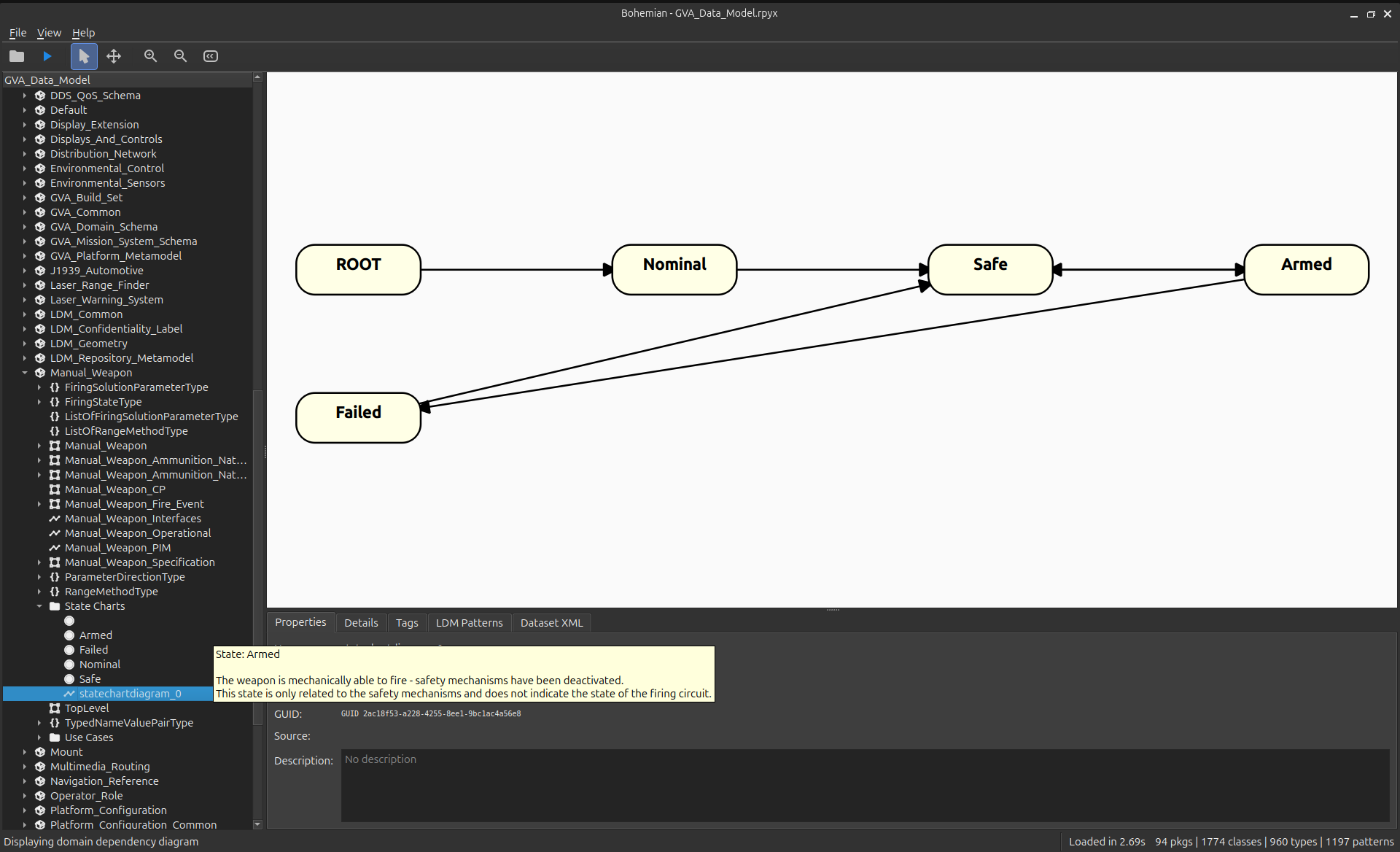Switch to the LDM Patterns tab

click(469, 623)
